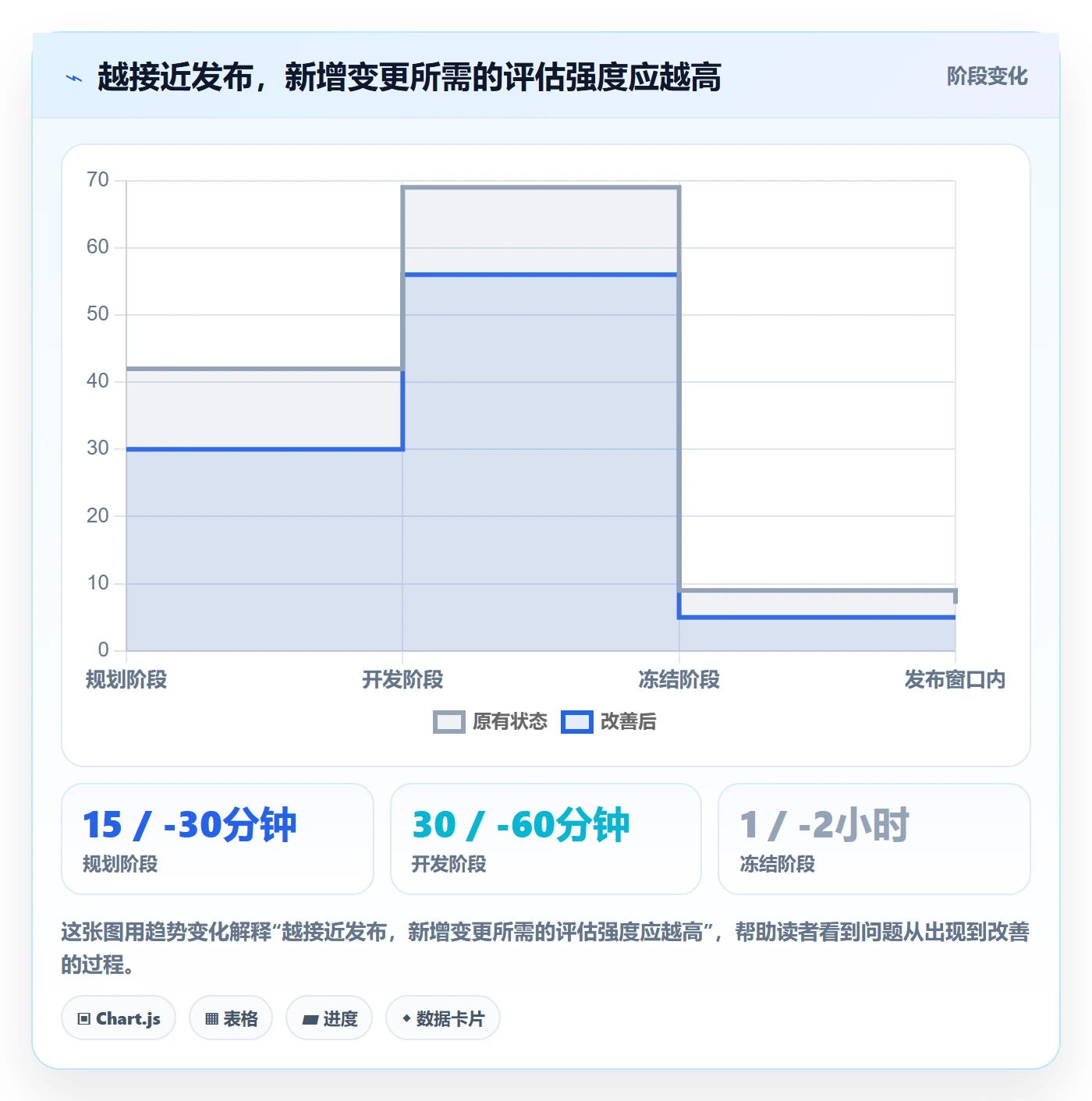This screenshot has height=1101, width=1092.
Task: Click the 0 y-axis tick label
Action: (103, 650)
